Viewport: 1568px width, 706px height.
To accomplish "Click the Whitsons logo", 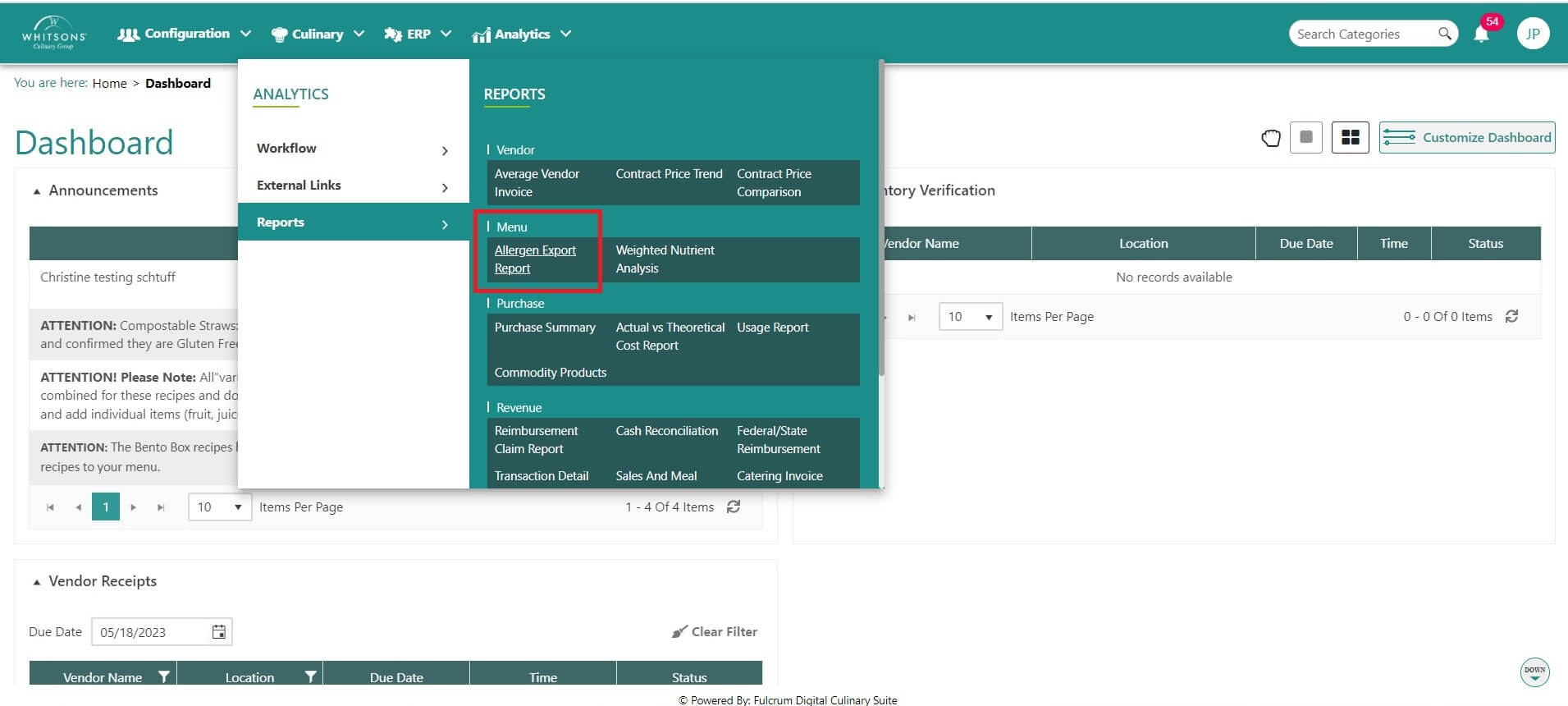I will 53,34.
